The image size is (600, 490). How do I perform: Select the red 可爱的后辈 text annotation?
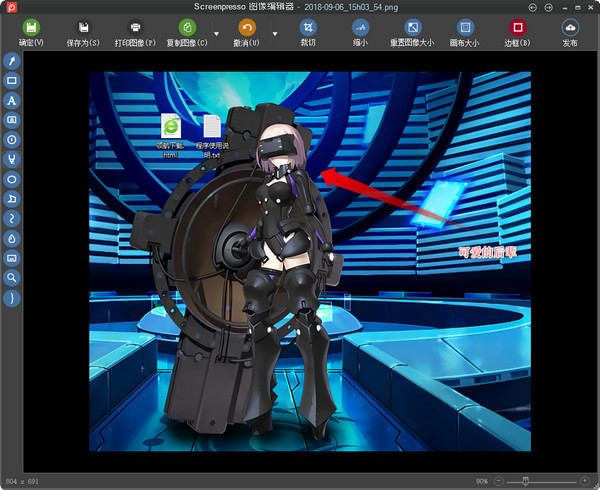488,252
